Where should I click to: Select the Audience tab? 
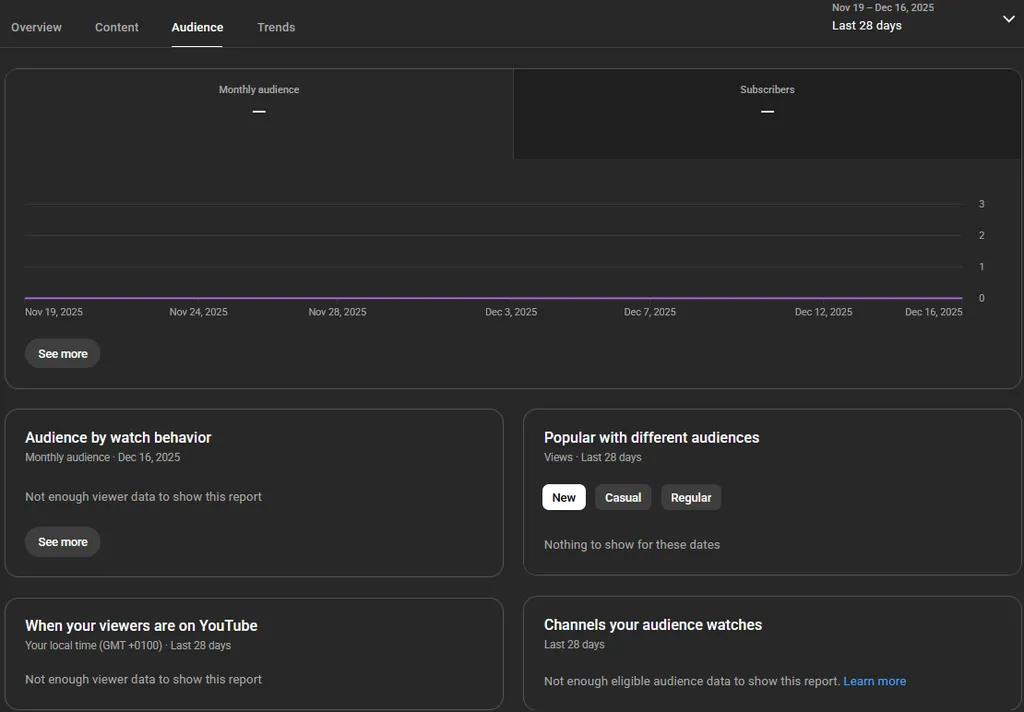(x=197, y=27)
